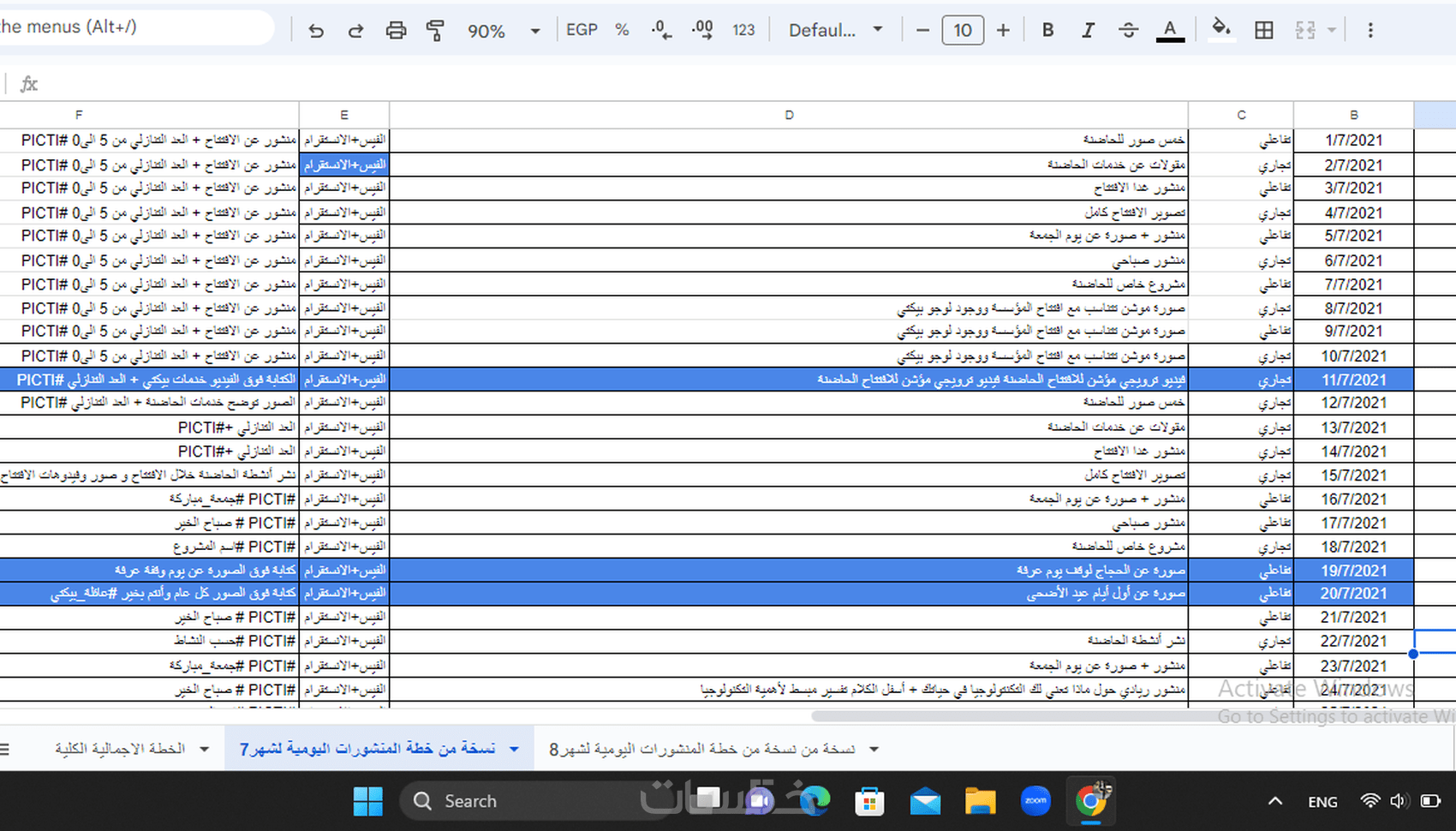The height and width of the screenshot is (831, 1456).
Task: Open the three-dot more options menu
Action: coord(1370,31)
